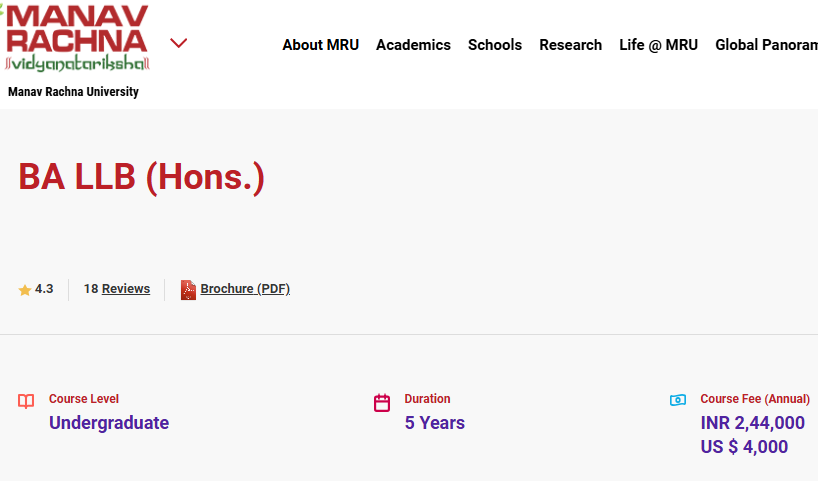Click the Course Fee money icon
This screenshot has height=481, width=818.
[x=678, y=400]
